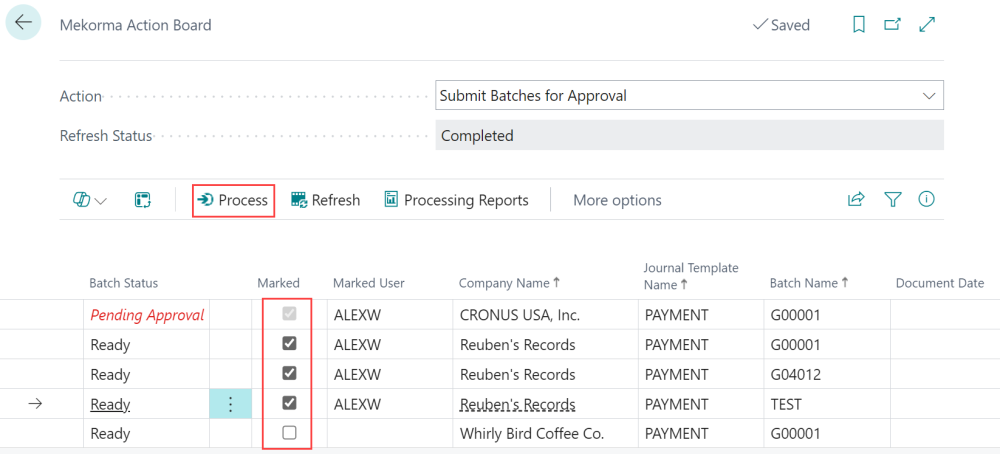The width and height of the screenshot is (1000, 454).
Task: Open the Copilot icon dropdown
Action: [x=90, y=200]
